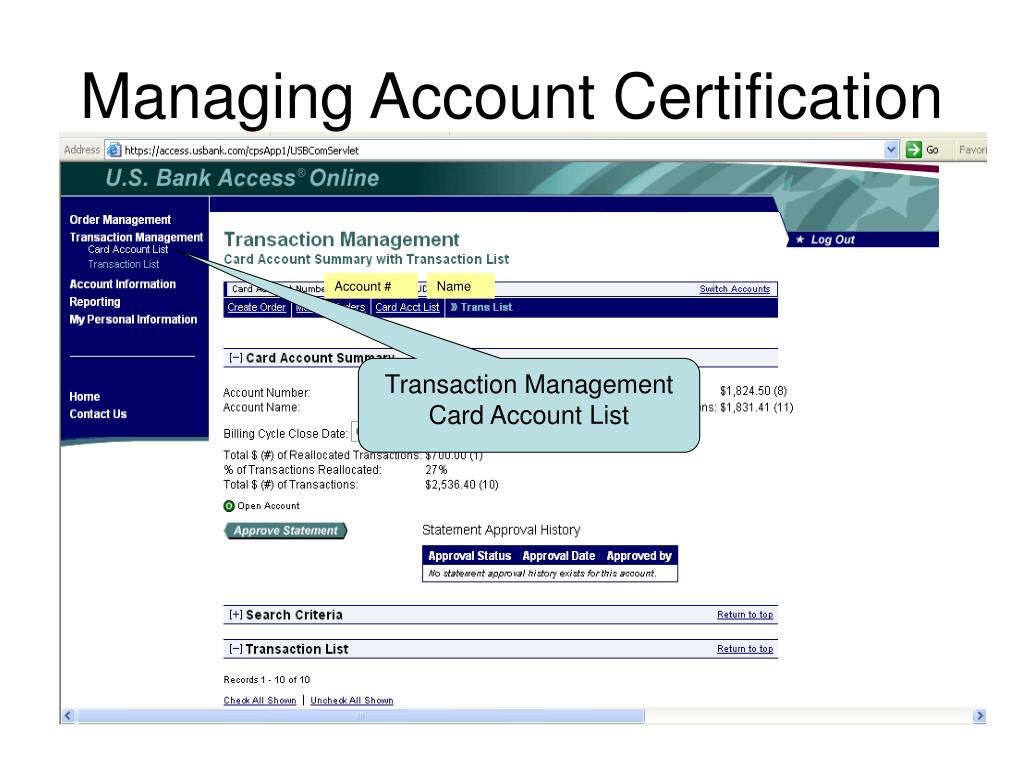
Task: Click the page icon beside the URL
Action: coord(114,150)
